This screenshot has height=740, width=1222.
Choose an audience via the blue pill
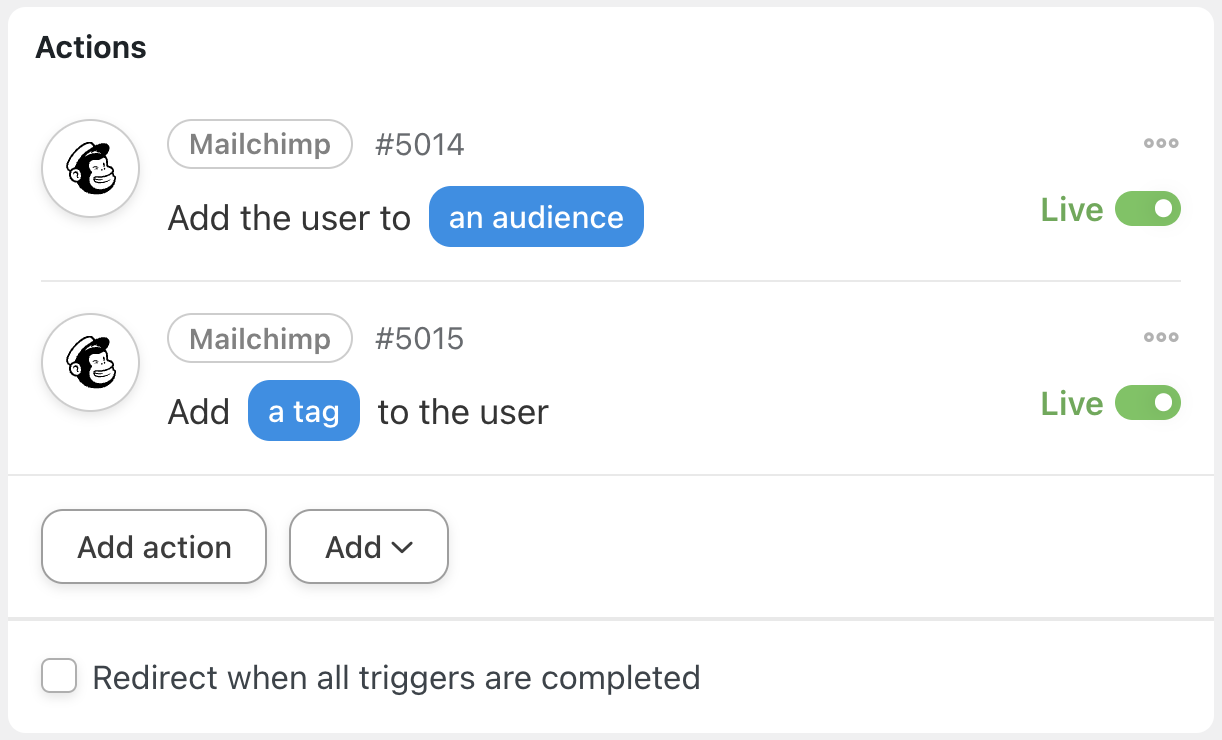(536, 217)
